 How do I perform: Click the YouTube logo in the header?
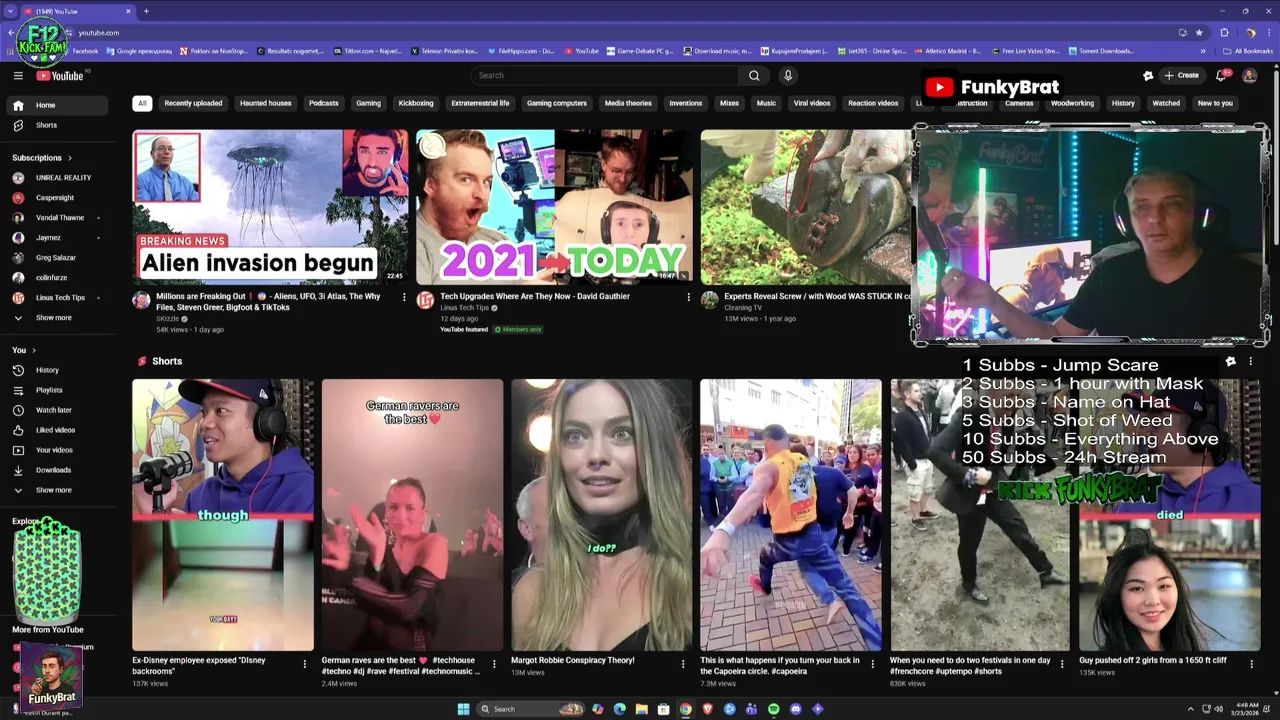(x=60, y=75)
